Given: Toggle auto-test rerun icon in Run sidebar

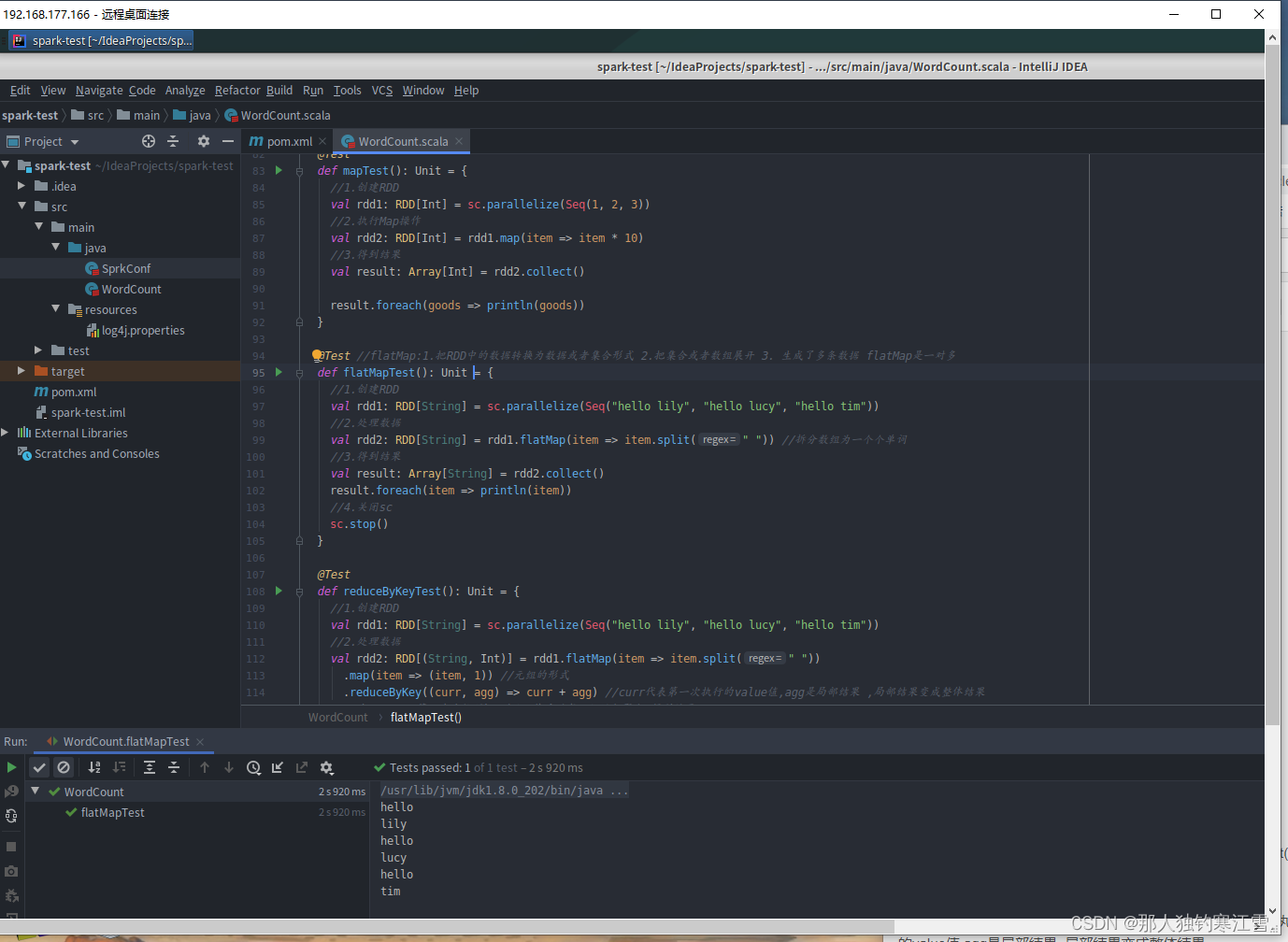Looking at the screenshot, I should pyautogui.click(x=11, y=816).
